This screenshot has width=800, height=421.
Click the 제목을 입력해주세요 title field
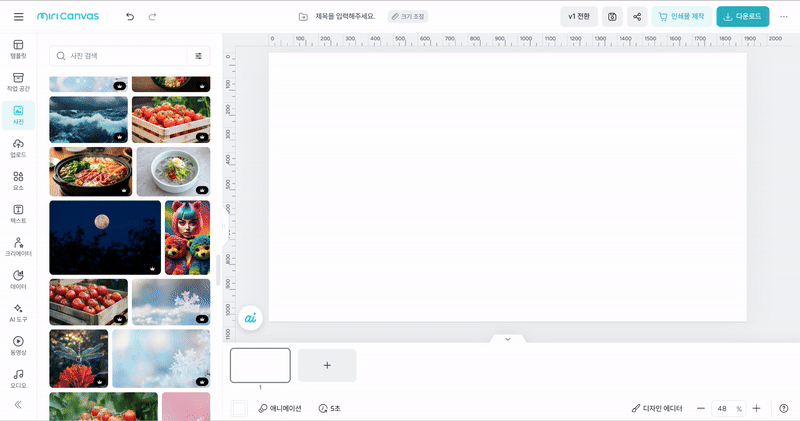coord(345,16)
